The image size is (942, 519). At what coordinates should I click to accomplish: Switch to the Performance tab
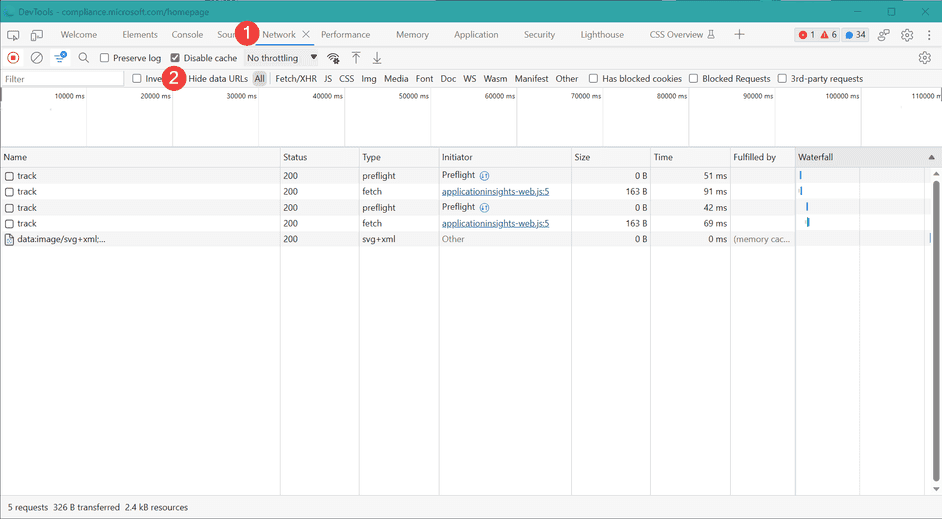pyautogui.click(x=345, y=35)
